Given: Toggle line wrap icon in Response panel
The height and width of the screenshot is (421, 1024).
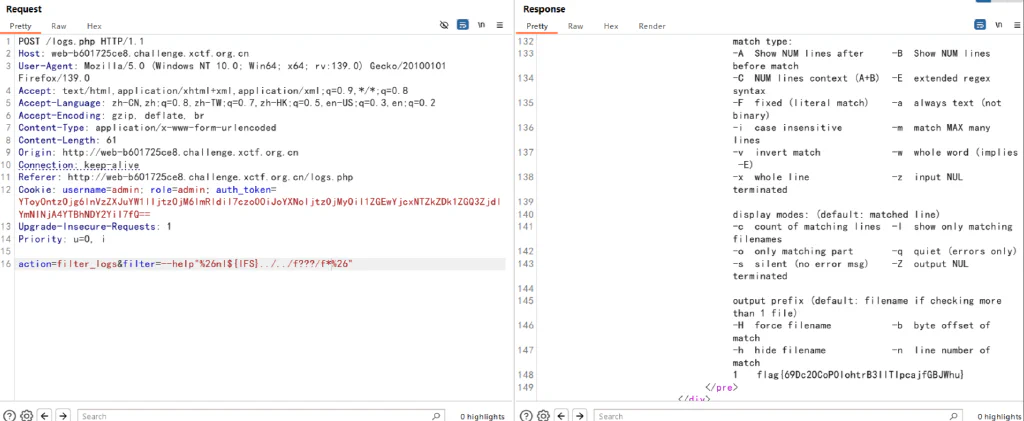Looking at the screenshot, I should click(x=980, y=25).
